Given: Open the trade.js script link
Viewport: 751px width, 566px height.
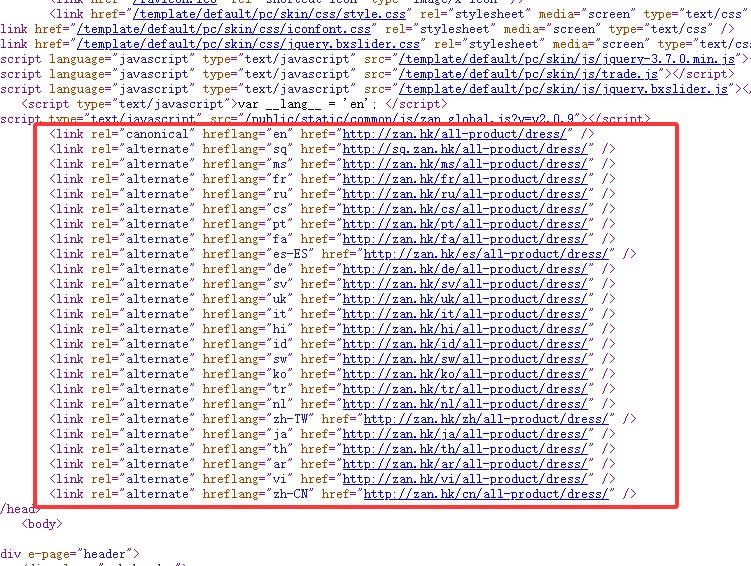Looking at the screenshot, I should (528, 74).
